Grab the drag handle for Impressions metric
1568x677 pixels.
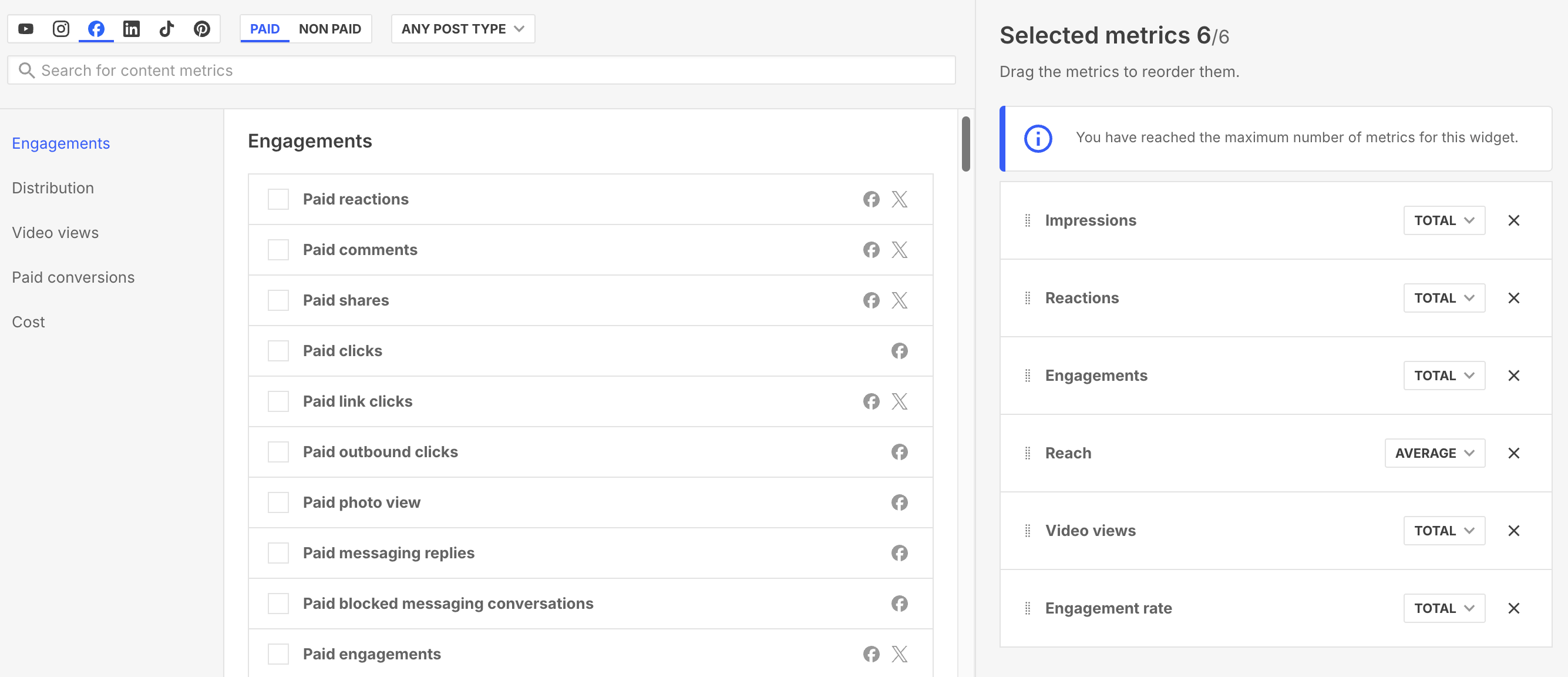(x=1028, y=220)
